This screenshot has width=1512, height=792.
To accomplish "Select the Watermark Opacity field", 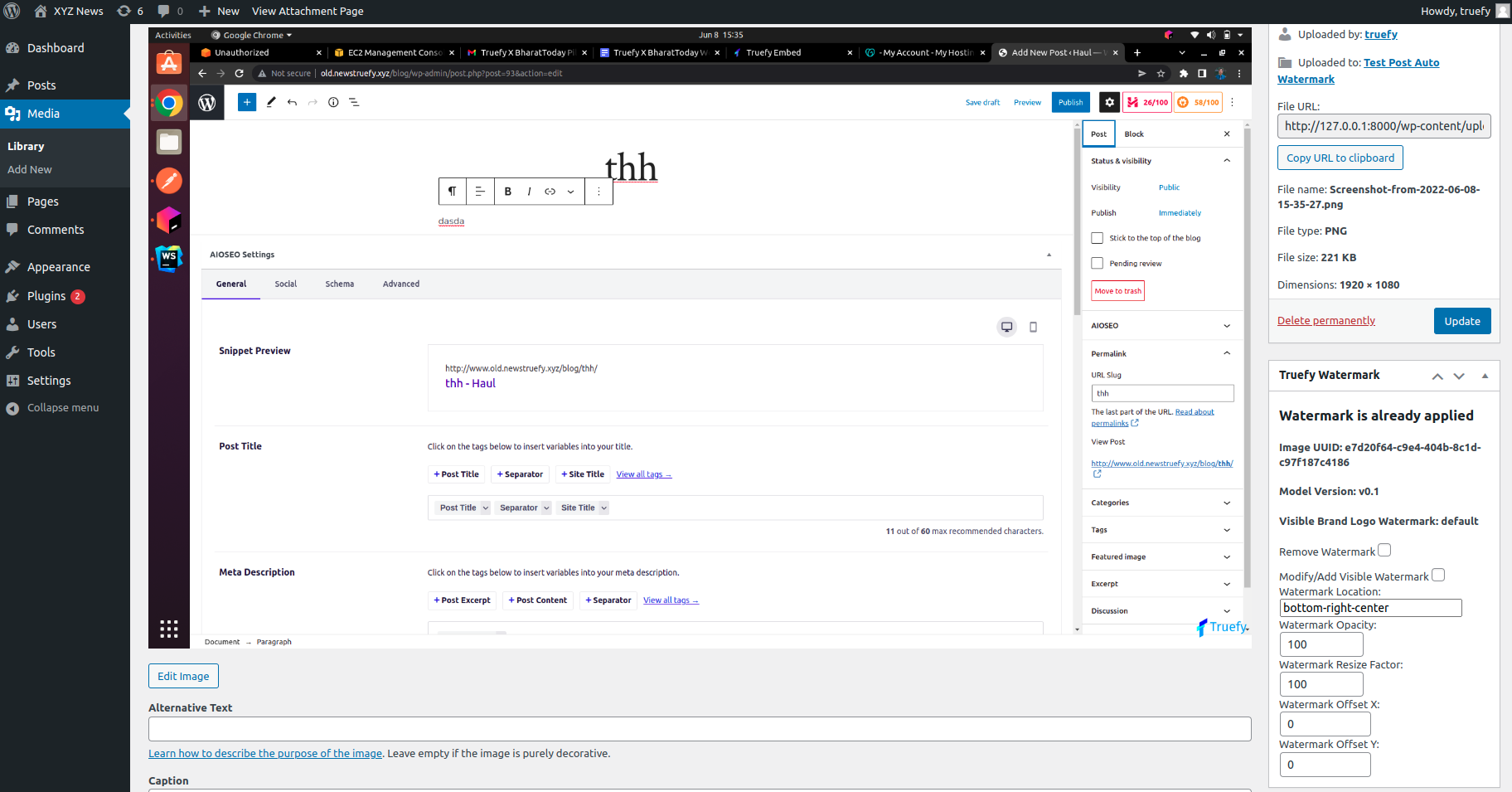I will tap(1321, 644).
